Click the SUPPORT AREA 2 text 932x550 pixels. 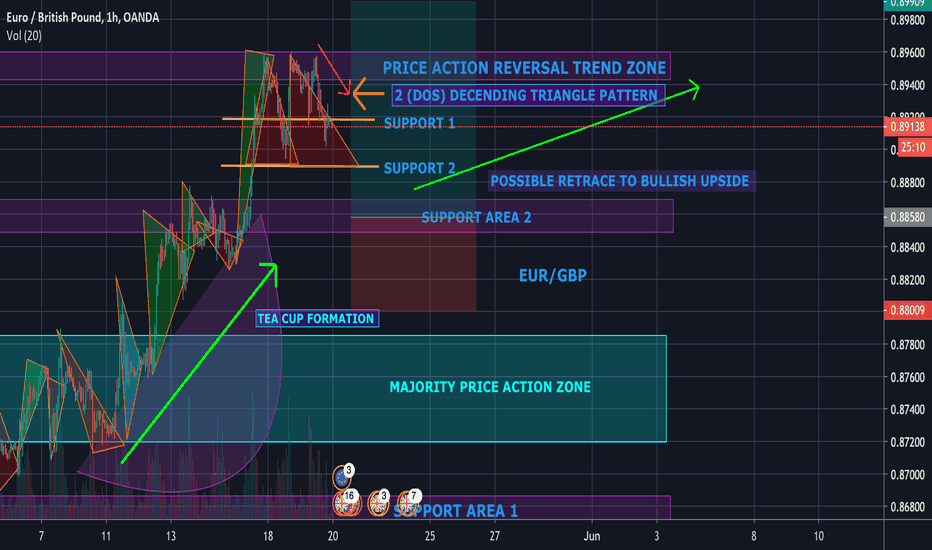pos(476,218)
